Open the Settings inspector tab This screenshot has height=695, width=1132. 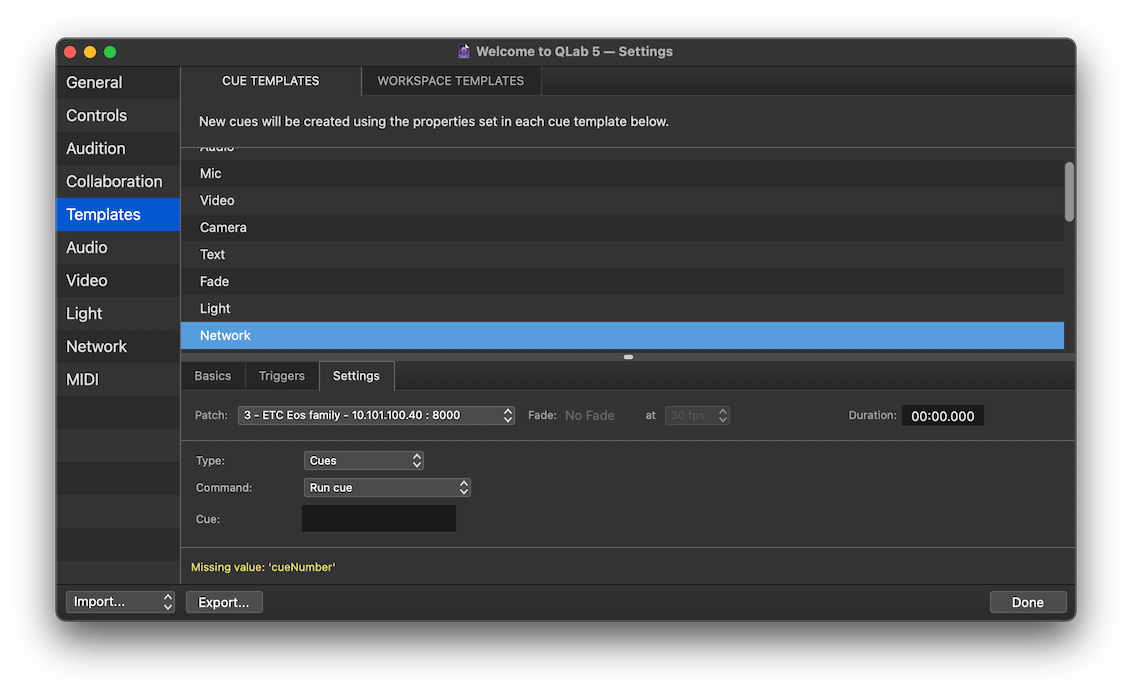[356, 376]
